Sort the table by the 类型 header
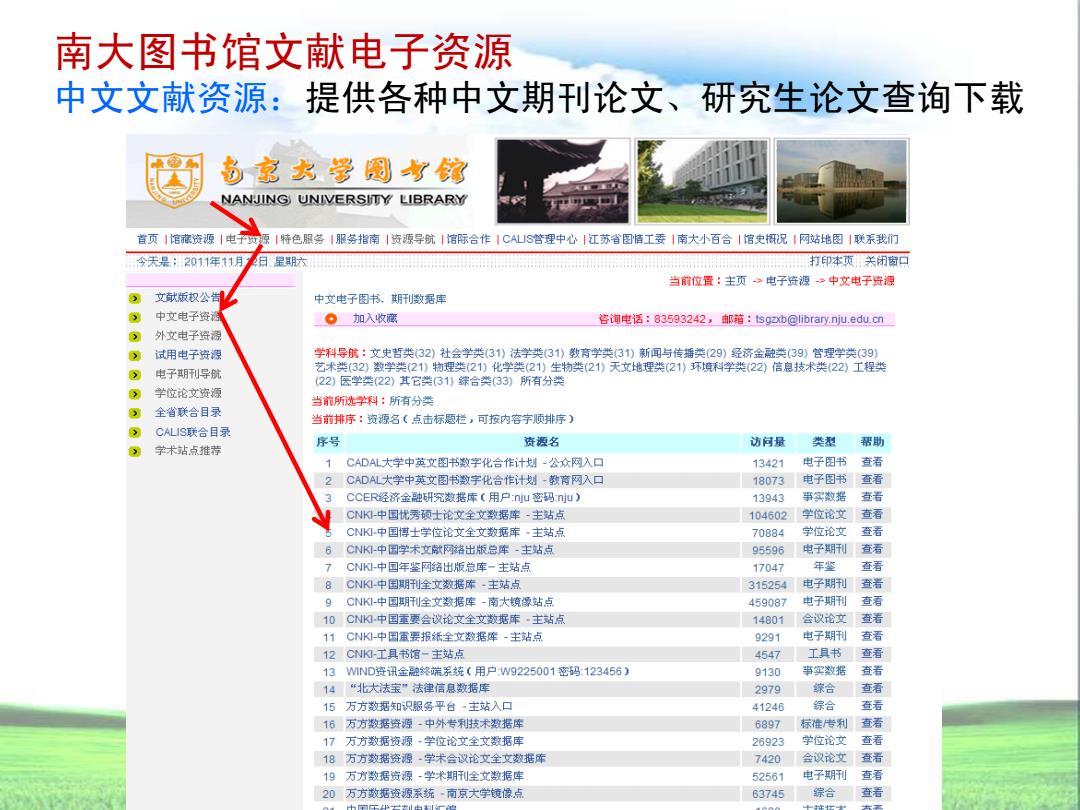This screenshot has width=1080, height=810. point(824,442)
